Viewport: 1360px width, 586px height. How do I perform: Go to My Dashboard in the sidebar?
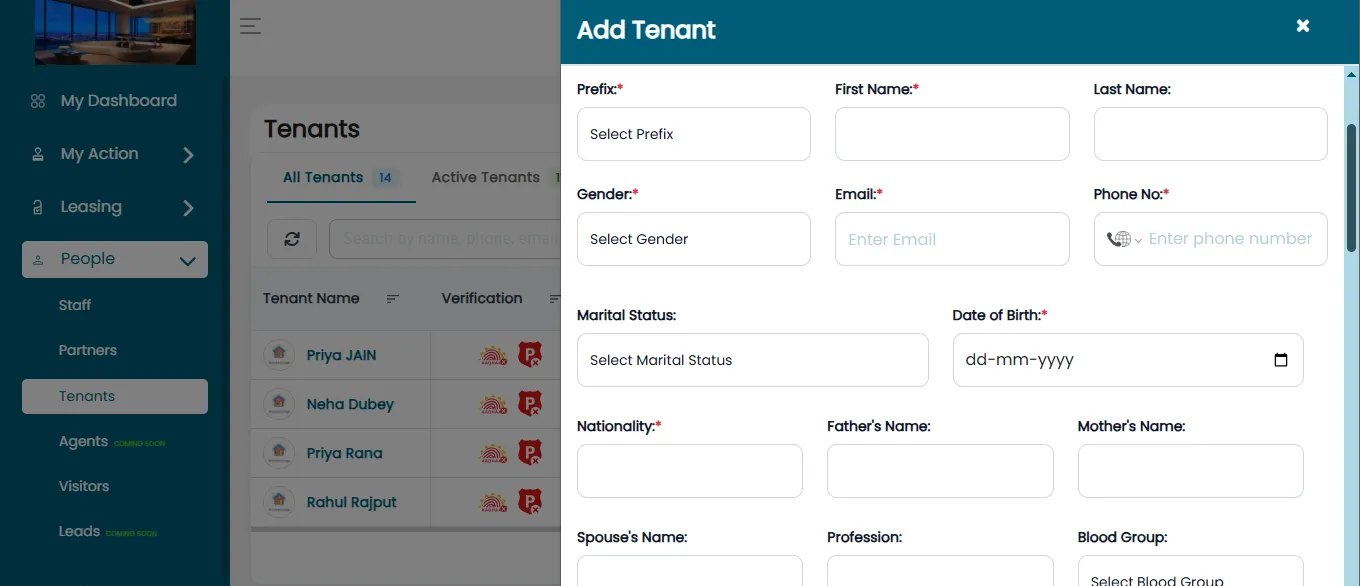[x=118, y=101]
